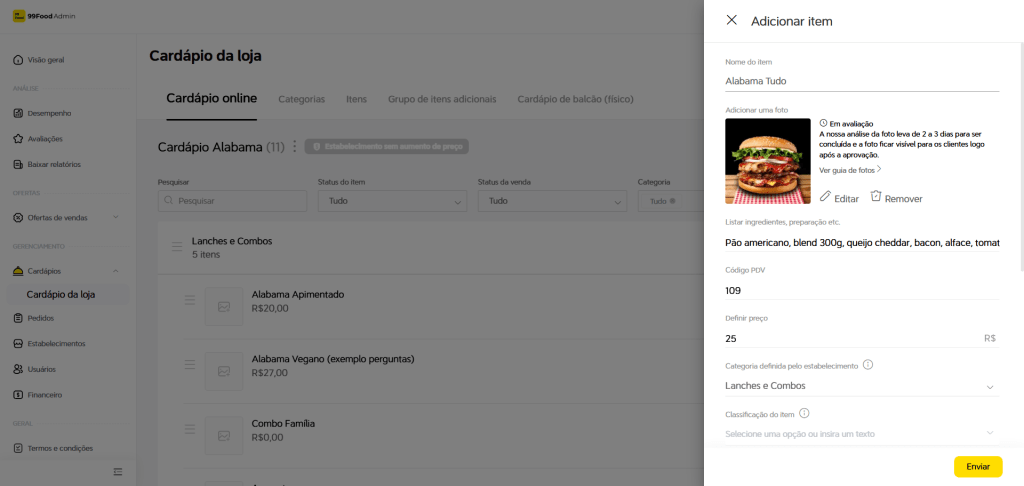This screenshot has width=1024, height=486.
Task: Click the 99Food Admin logo
Action: (x=18, y=16)
